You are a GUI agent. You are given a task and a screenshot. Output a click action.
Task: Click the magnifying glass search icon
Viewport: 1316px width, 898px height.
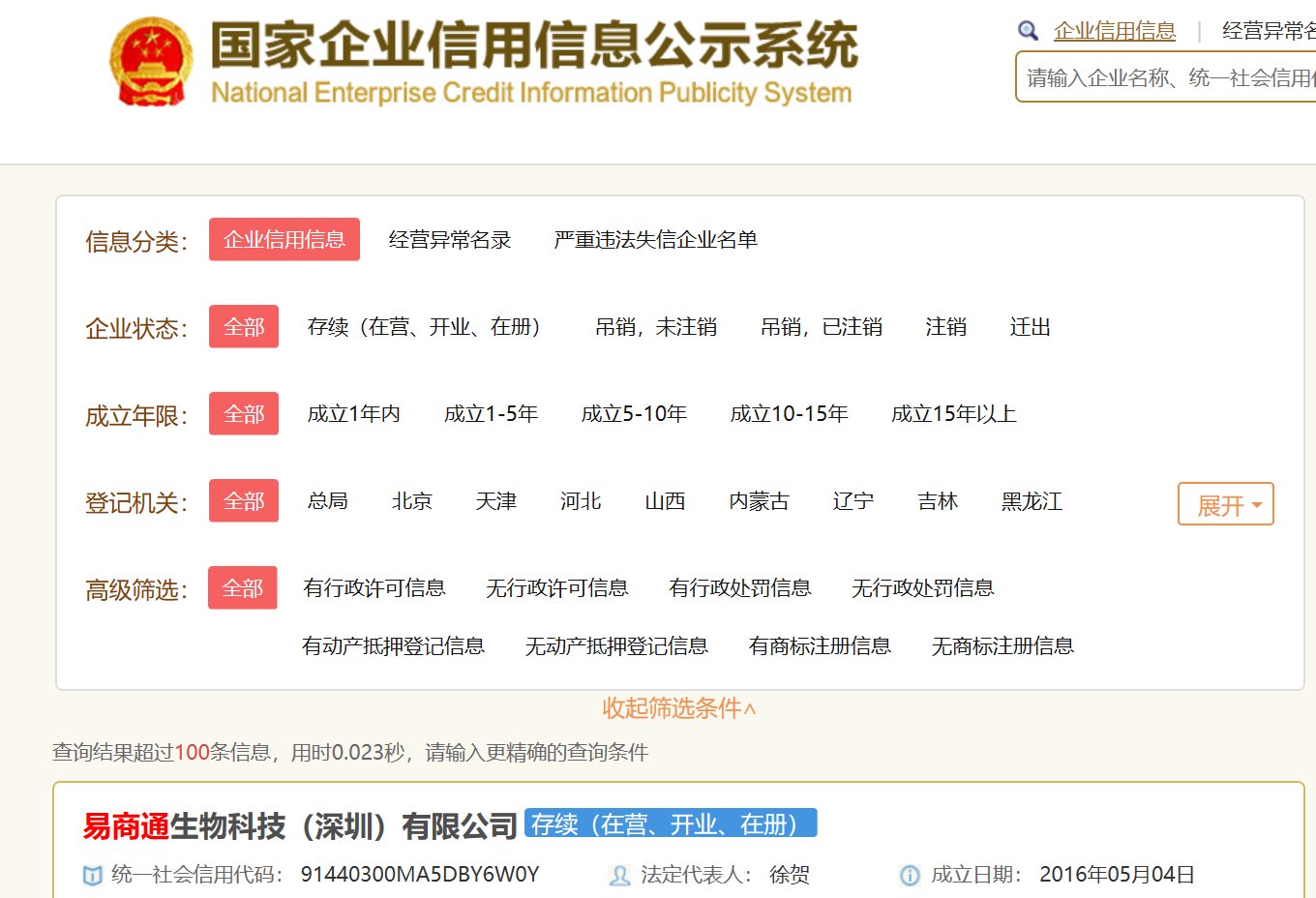(x=1028, y=30)
